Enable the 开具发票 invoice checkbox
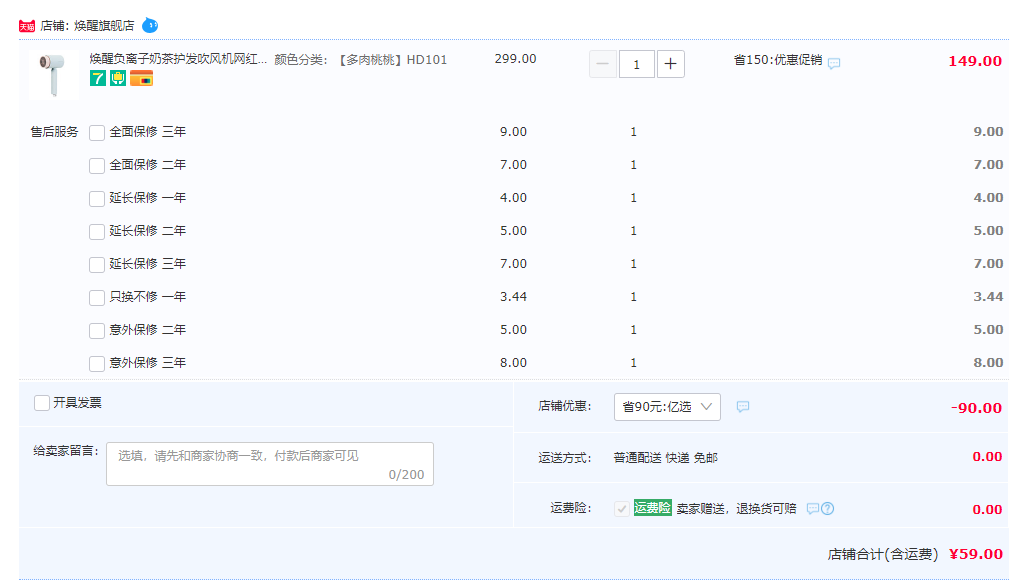The height and width of the screenshot is (582, 1020). pyautogui.click(x=42, y=403)
